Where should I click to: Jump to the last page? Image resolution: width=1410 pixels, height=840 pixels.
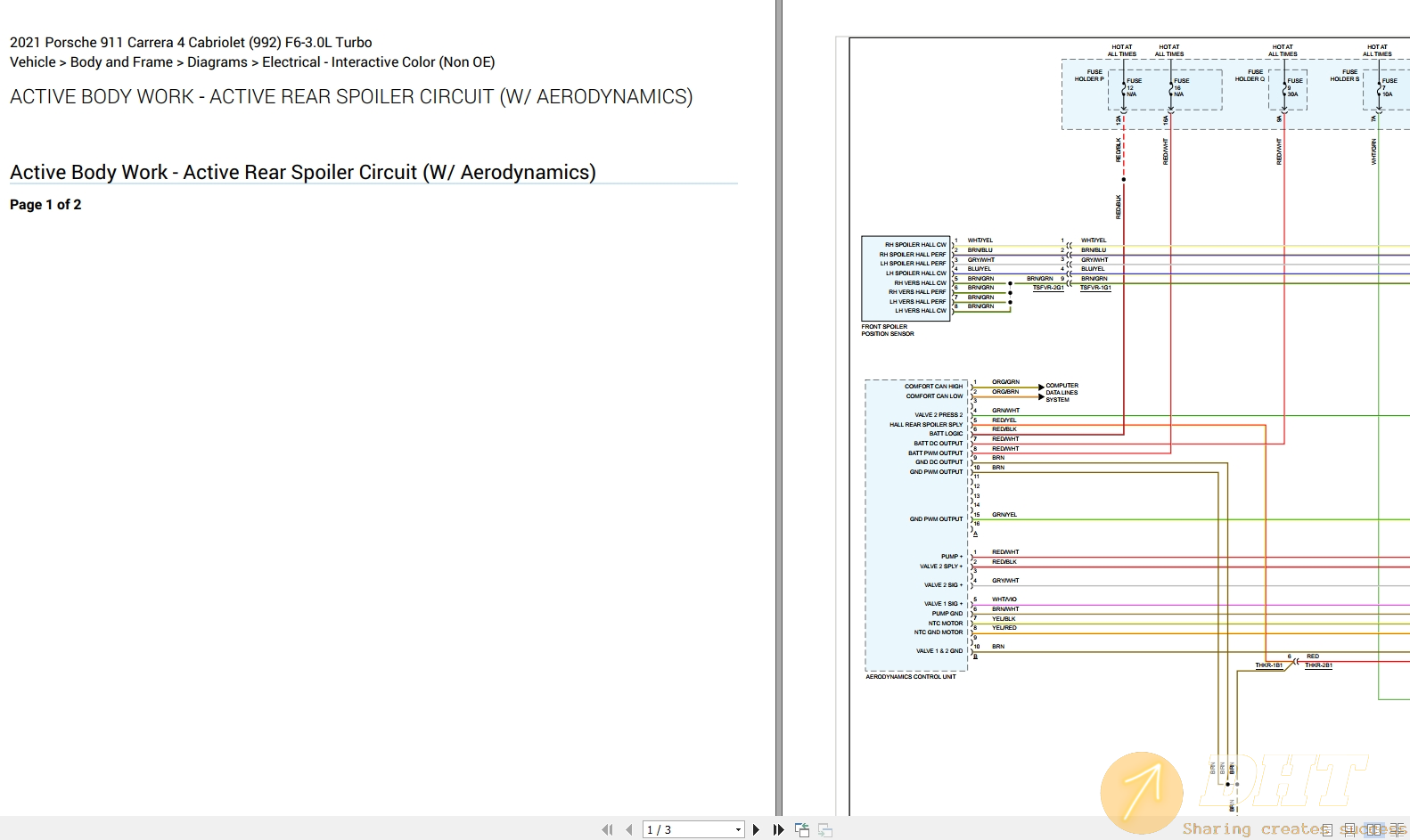coord(778,829)
